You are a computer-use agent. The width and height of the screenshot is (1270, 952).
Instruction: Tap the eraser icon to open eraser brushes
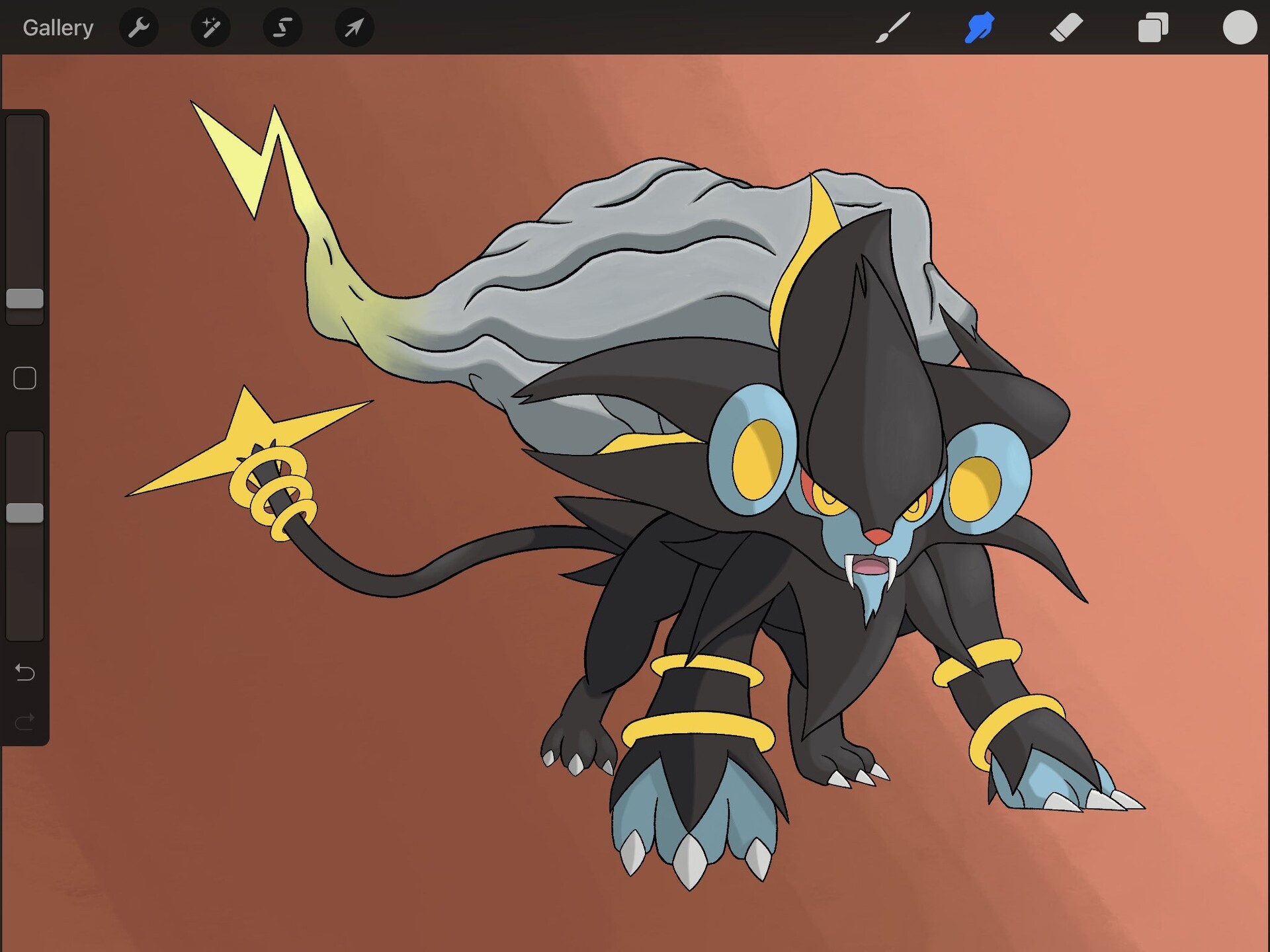[1066, 28]
